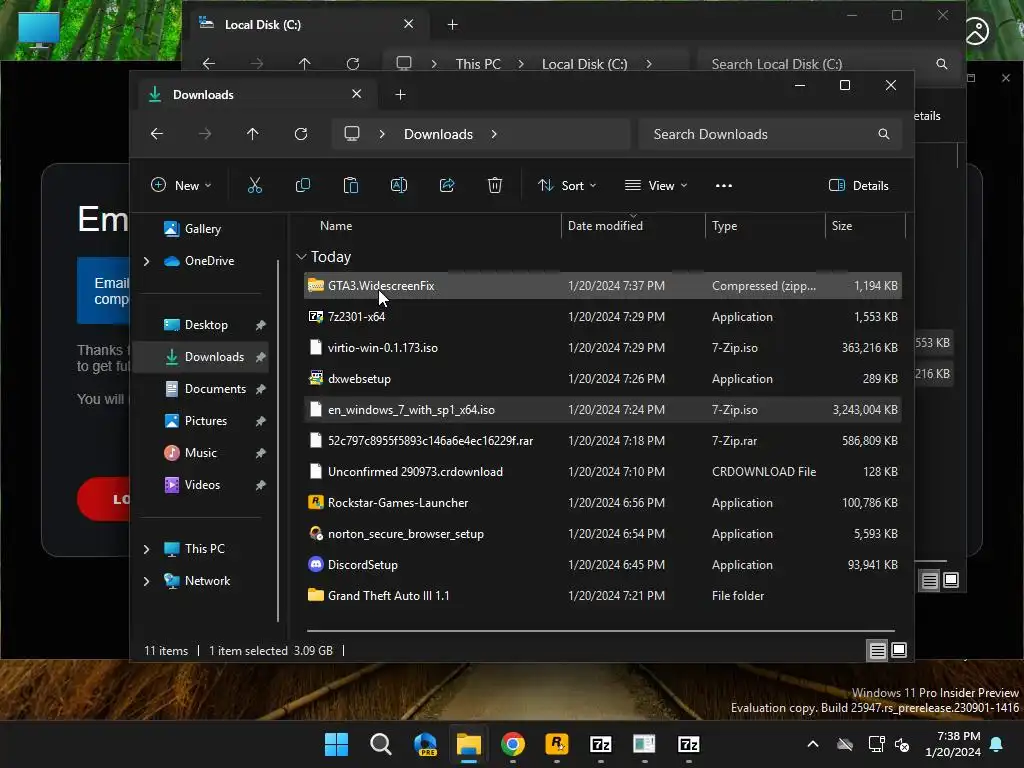Open Pictures in navigation pane
This screenshot has width=1024, height=768.
(206, 421)
